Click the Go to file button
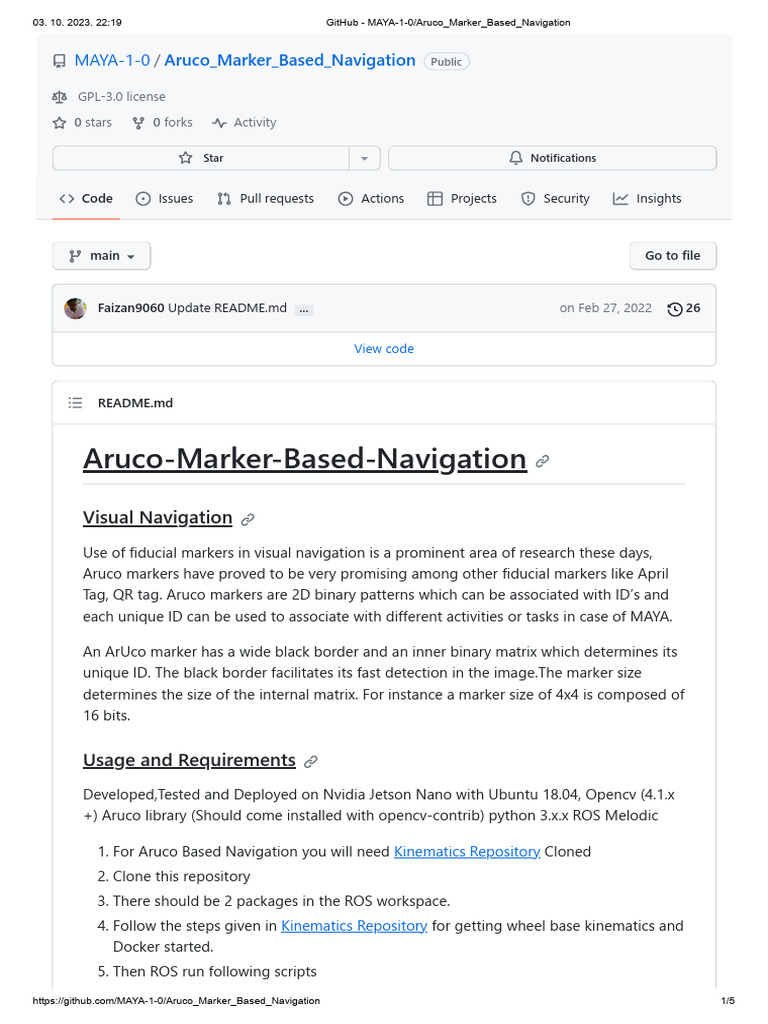 [672, 256]
